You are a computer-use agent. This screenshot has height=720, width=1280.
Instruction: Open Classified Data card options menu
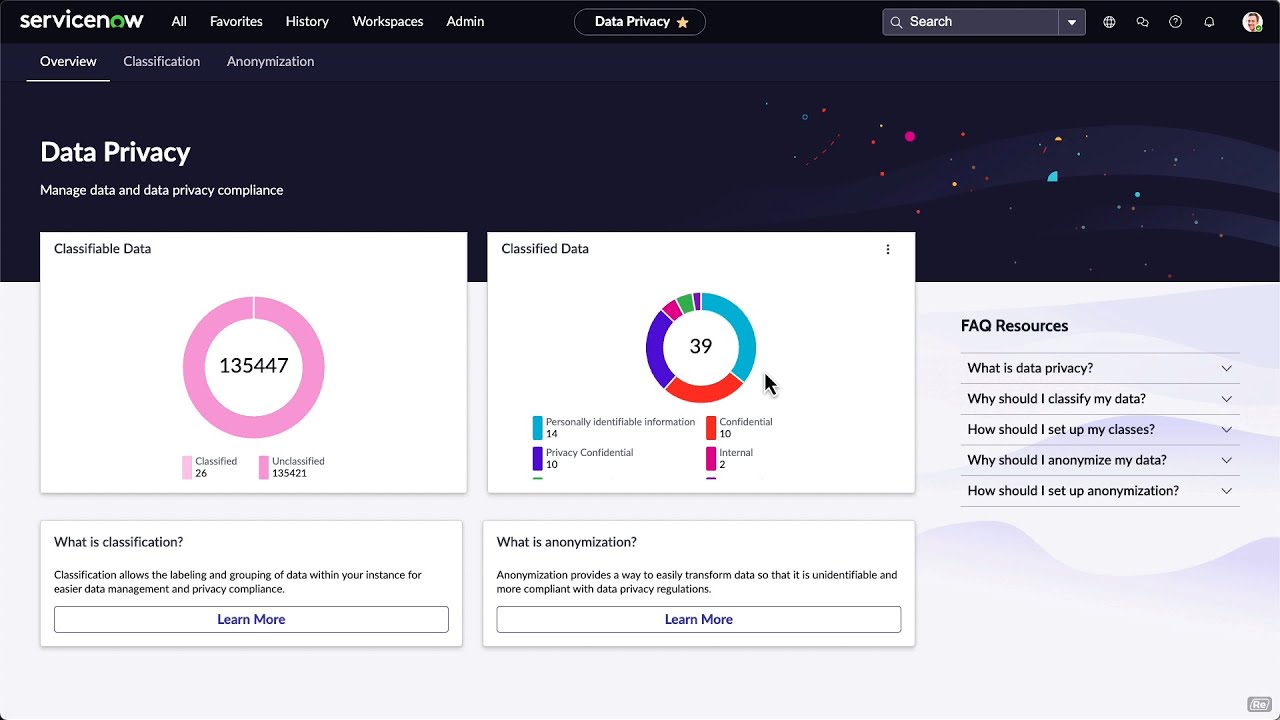[887, 249]
